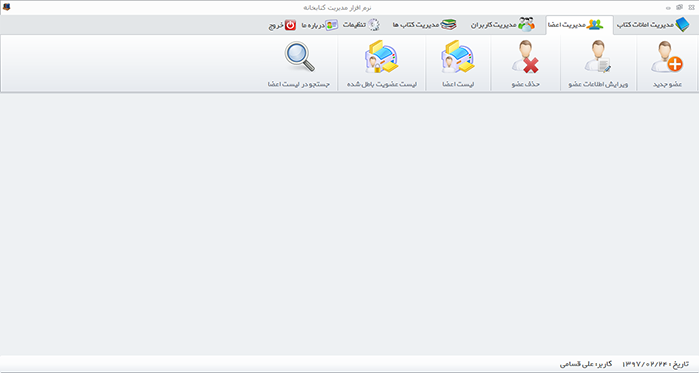Open لیست عضویت باطل شده (cancelled memberships)
Screen dimensions: 699x373
pos(382,63)
